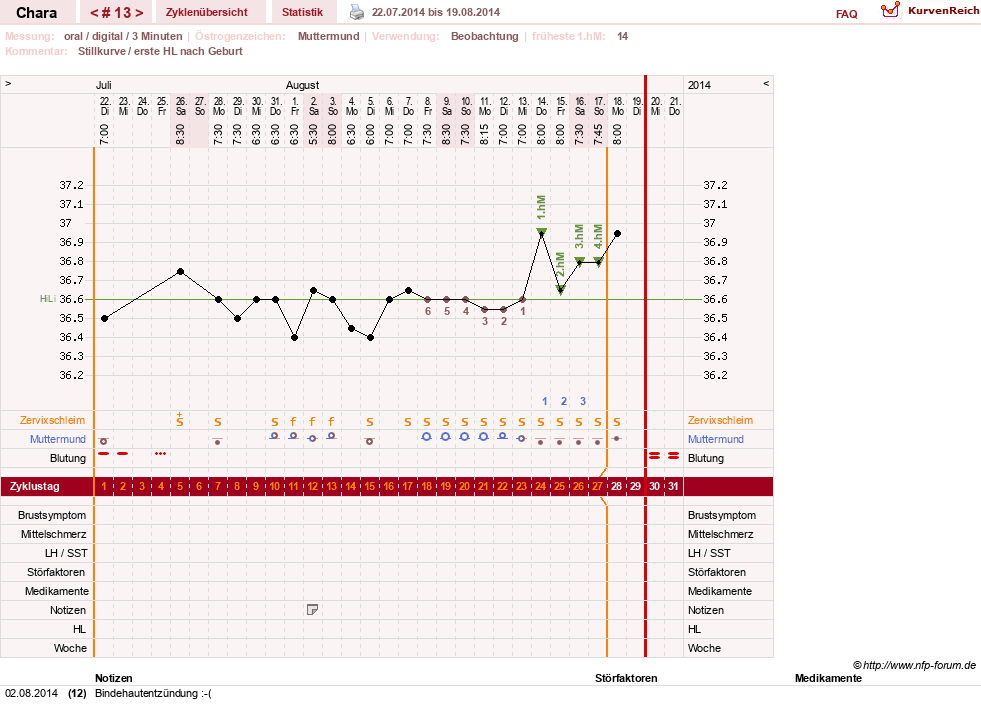Click the Störfaktoren heading below the chart
This screenshot has width=981, height=717.
626,678
